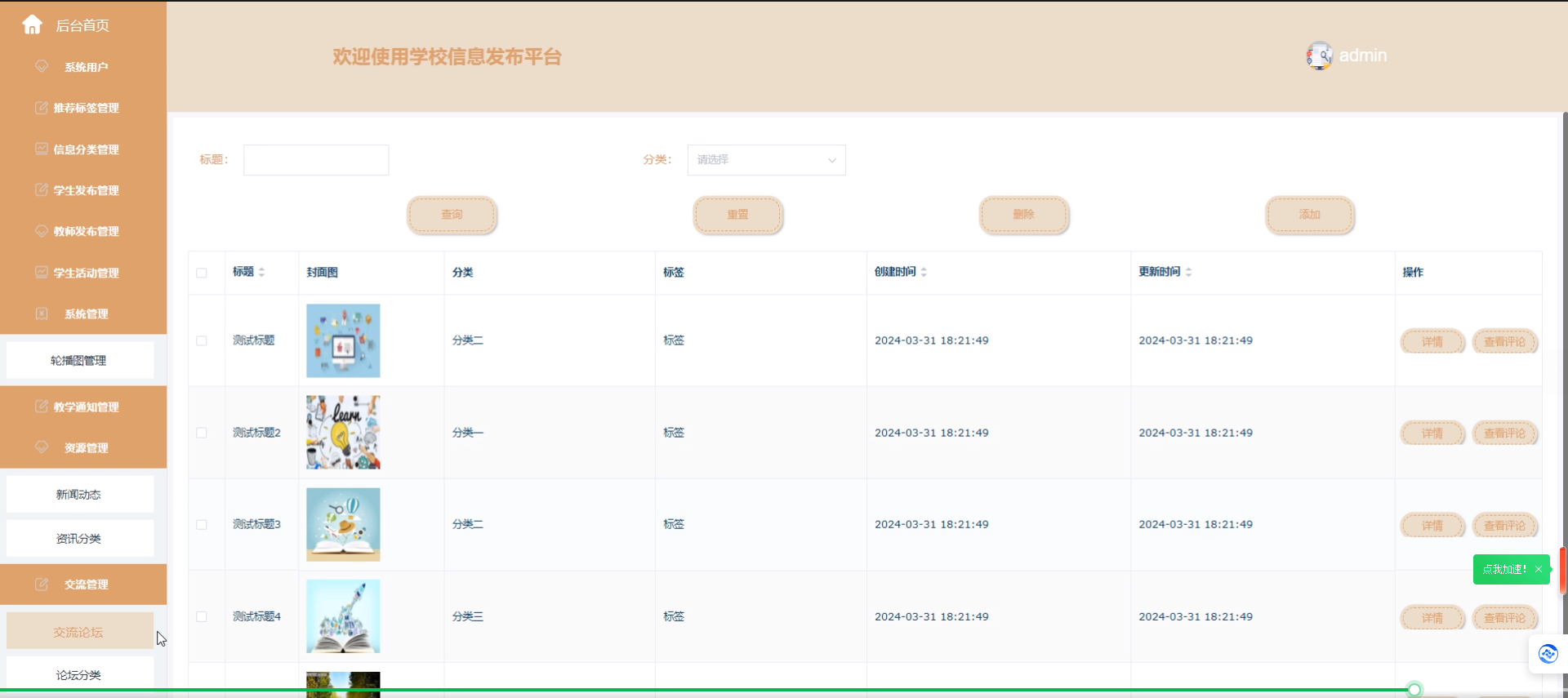The width and height of the screenshot is (1568, 698).
Task: Click the 重置 button
Action: [x=738, y=215]
